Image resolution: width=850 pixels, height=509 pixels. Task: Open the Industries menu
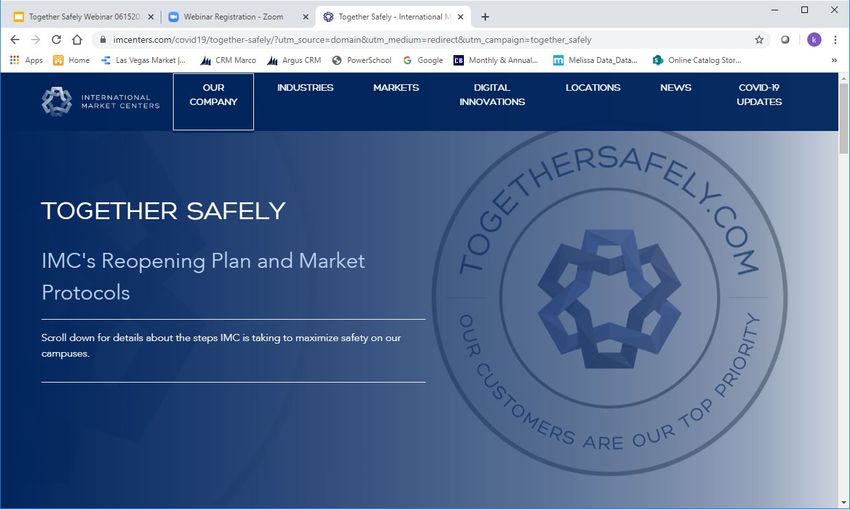point(305,87)
